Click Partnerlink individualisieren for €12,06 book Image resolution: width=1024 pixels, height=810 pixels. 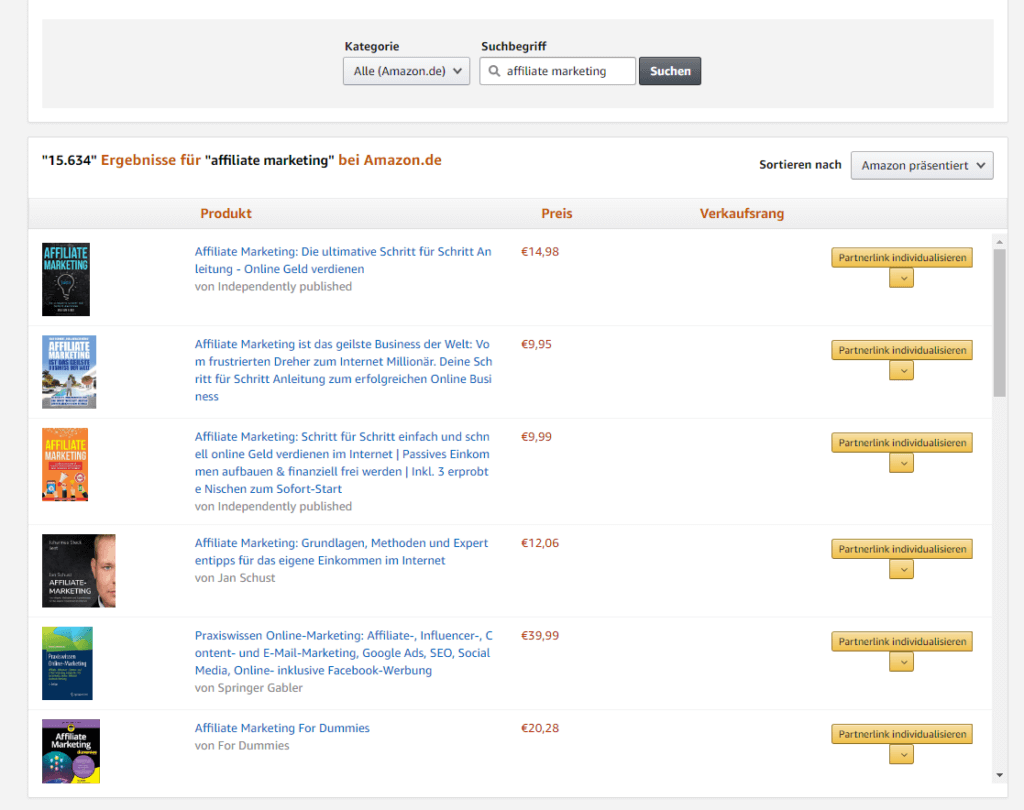tap(902, 549)
